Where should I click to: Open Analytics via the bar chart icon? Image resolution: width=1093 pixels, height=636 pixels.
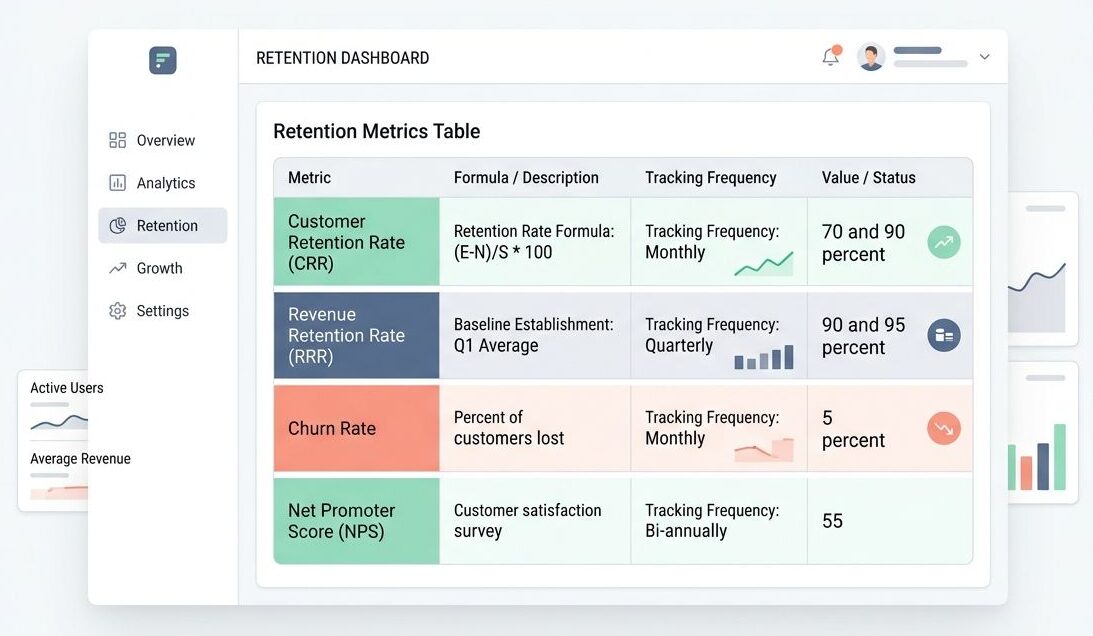coord(115,183)
